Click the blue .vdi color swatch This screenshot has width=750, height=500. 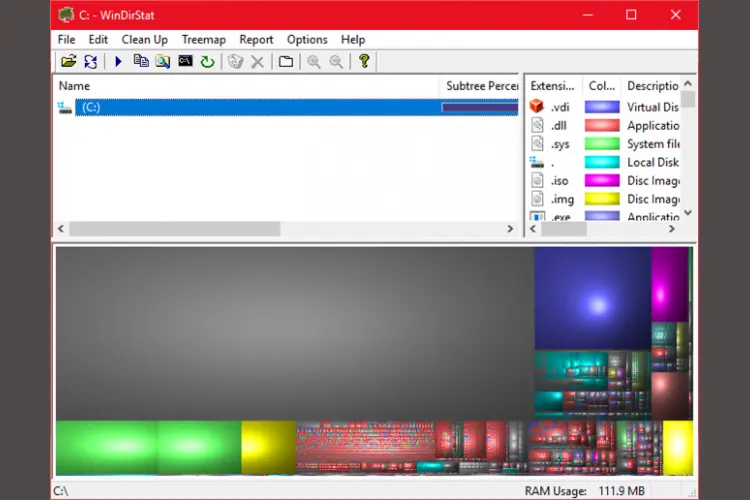(x=602, y=107)
